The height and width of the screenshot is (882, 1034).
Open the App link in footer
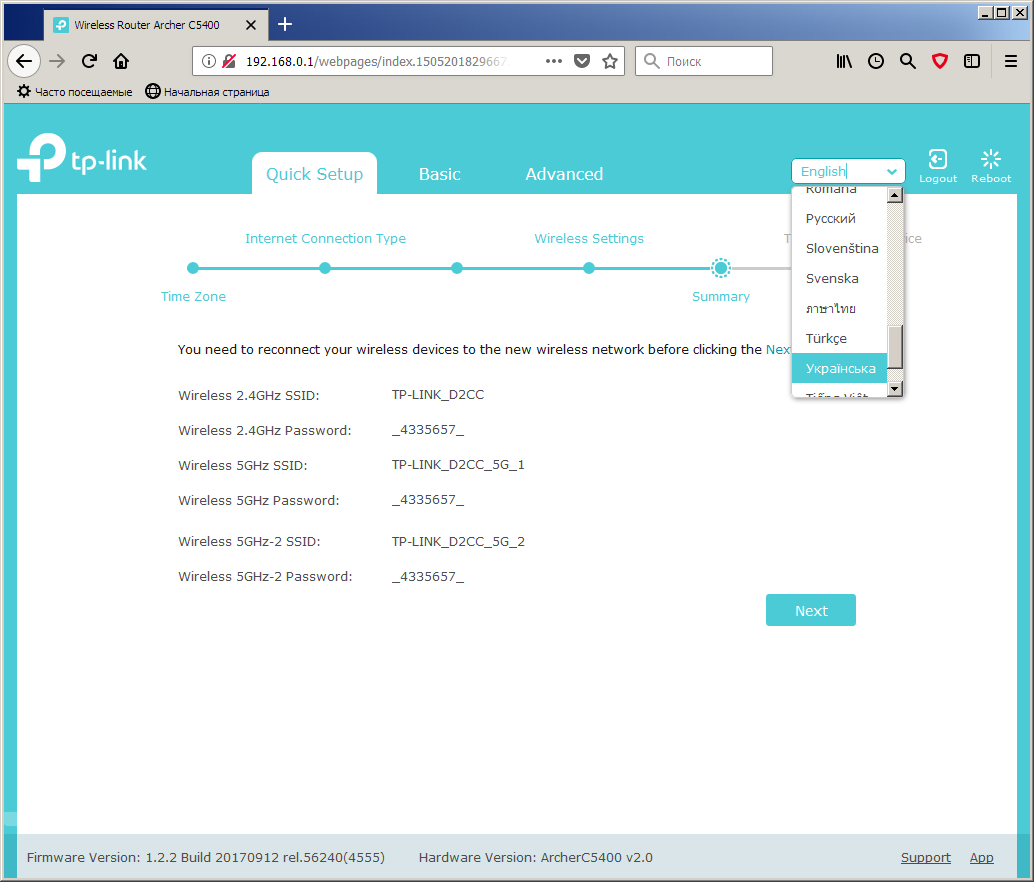point(981,858)
